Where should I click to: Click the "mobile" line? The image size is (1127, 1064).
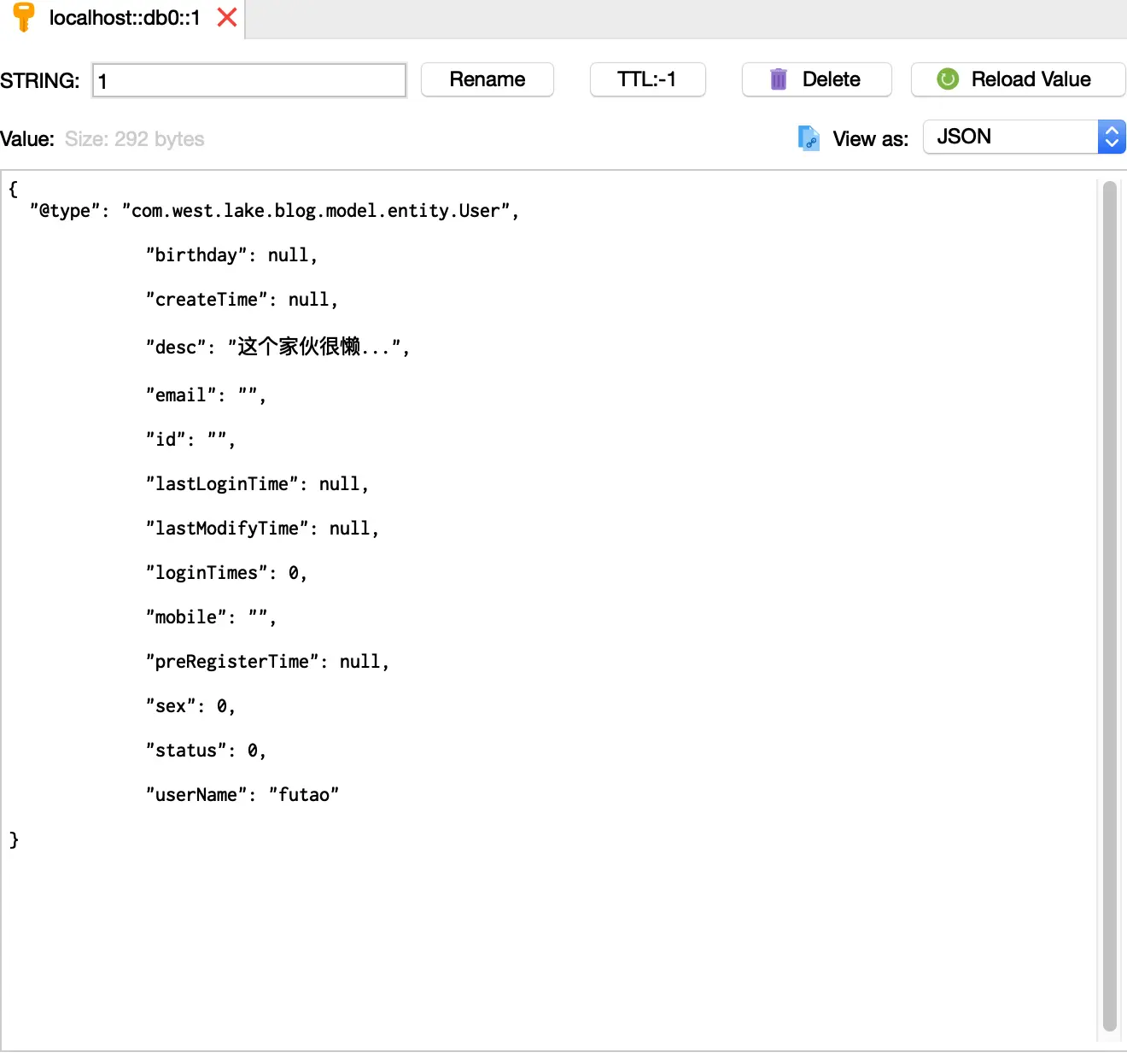pyautogui.click(x=211, y=617)
